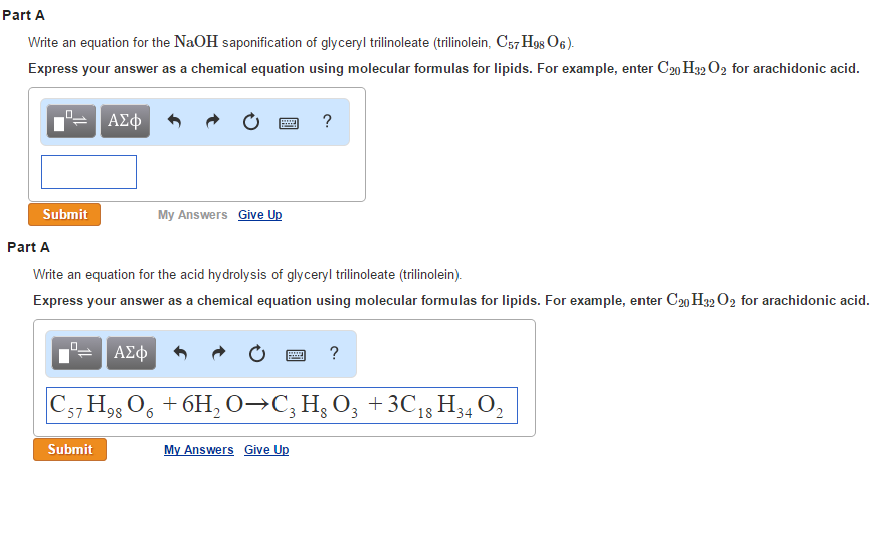Show keyboard shortcuts for acid hydrolysis answer
Screen dimensions: 893x541
point(295,353)
